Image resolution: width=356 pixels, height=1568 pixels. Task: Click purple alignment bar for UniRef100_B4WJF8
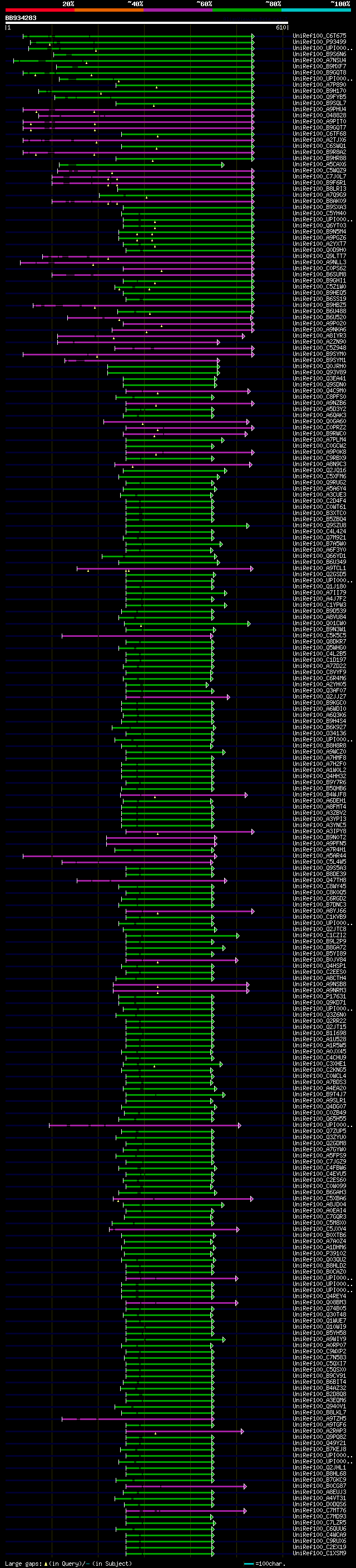coord(184,795)
